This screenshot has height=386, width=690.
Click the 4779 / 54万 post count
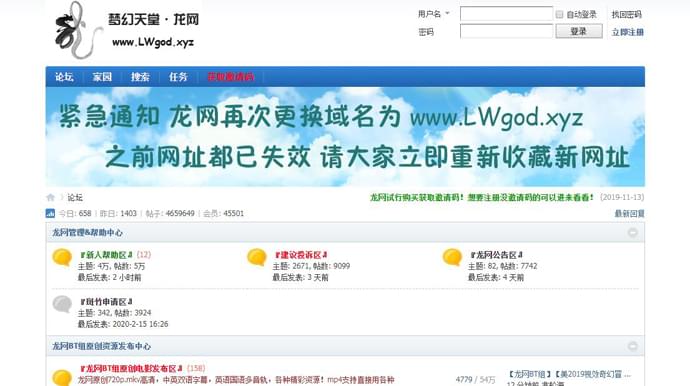[x=475, y=379]
